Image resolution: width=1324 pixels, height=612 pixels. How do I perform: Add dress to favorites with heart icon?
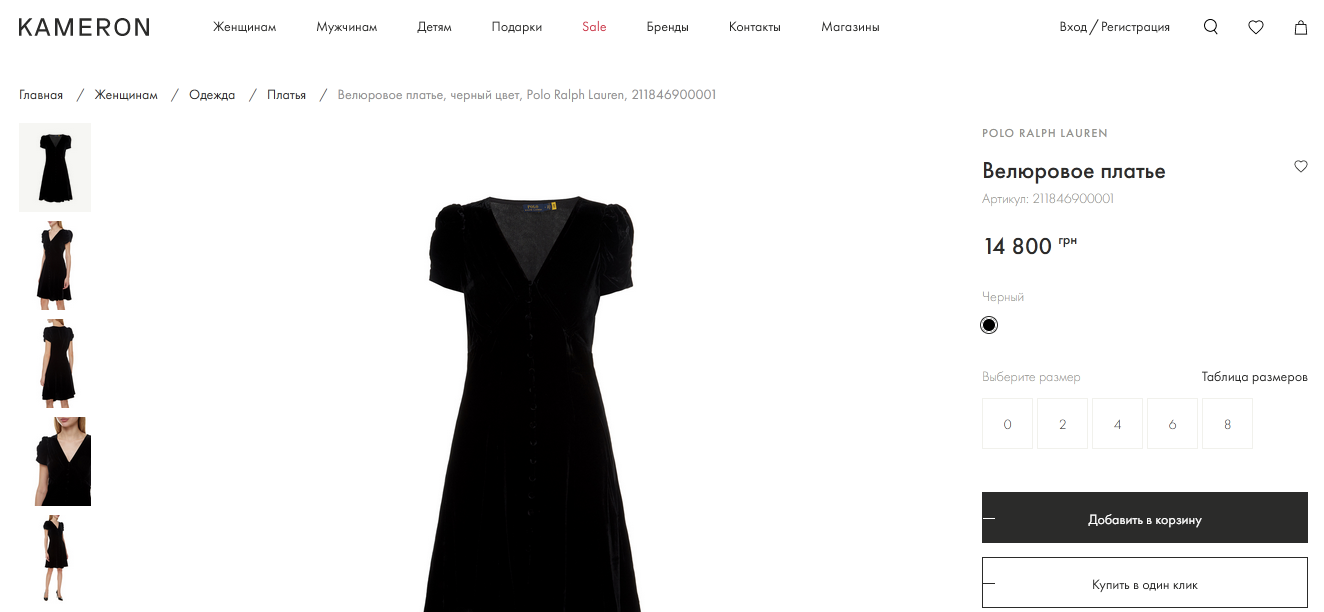[1300, 166]
